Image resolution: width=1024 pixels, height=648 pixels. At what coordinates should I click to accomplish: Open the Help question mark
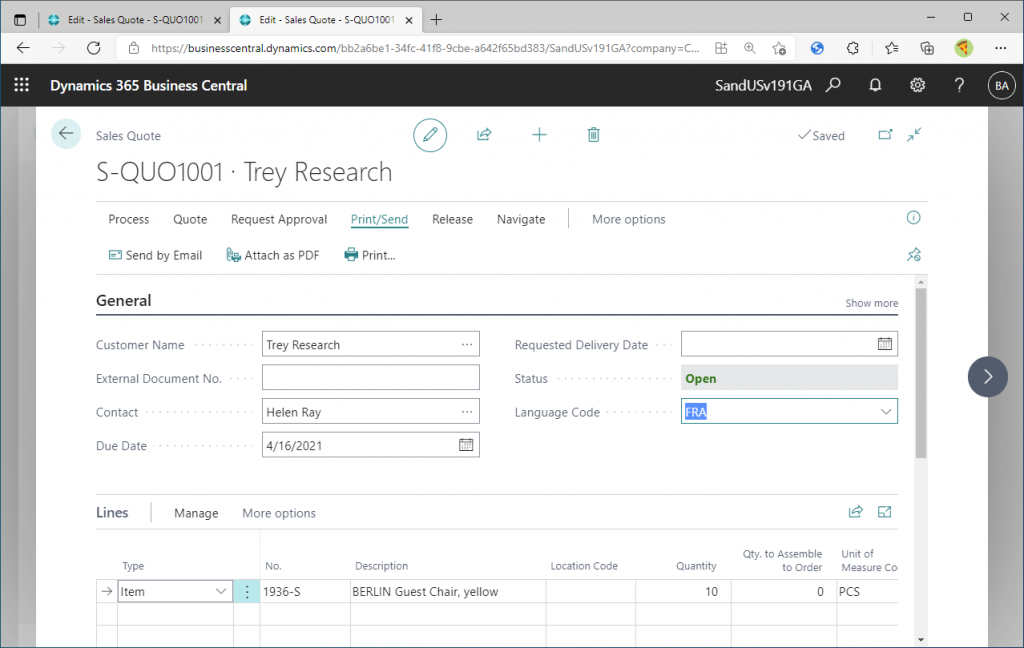tap(959, 85)
